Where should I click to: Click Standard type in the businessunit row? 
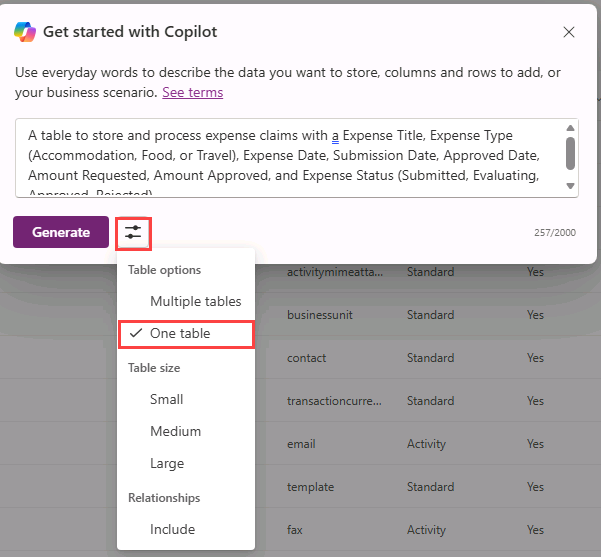(x=430, y=315)
